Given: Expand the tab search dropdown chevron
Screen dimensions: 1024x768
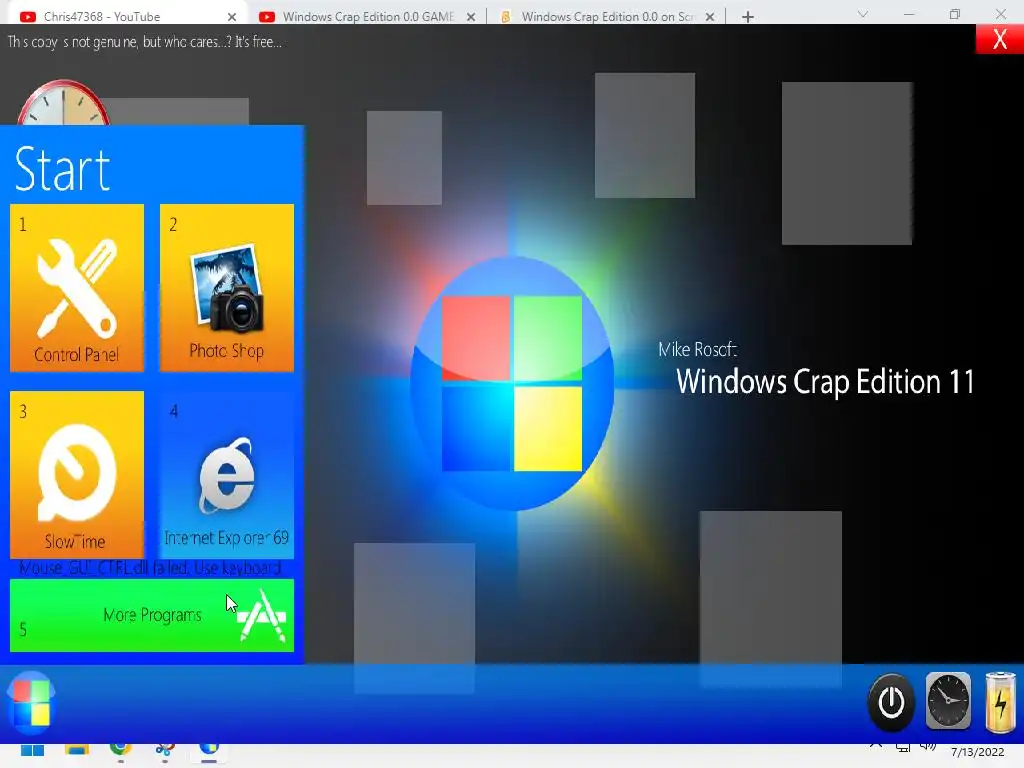Looking at the screenshot, I should pos(863,14).
